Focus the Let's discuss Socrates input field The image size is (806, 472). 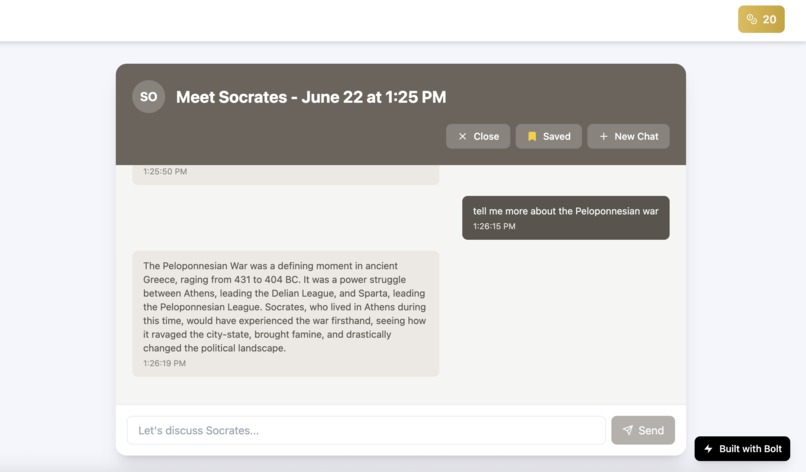[366, 430]
